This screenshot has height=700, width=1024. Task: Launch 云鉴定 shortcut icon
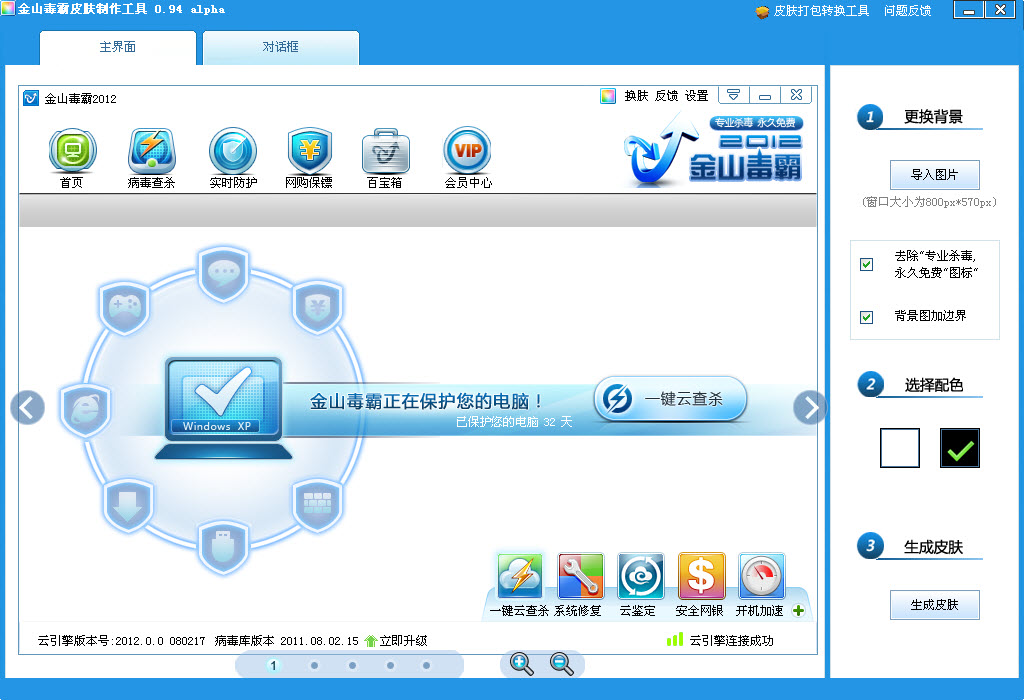coord(641,576)
